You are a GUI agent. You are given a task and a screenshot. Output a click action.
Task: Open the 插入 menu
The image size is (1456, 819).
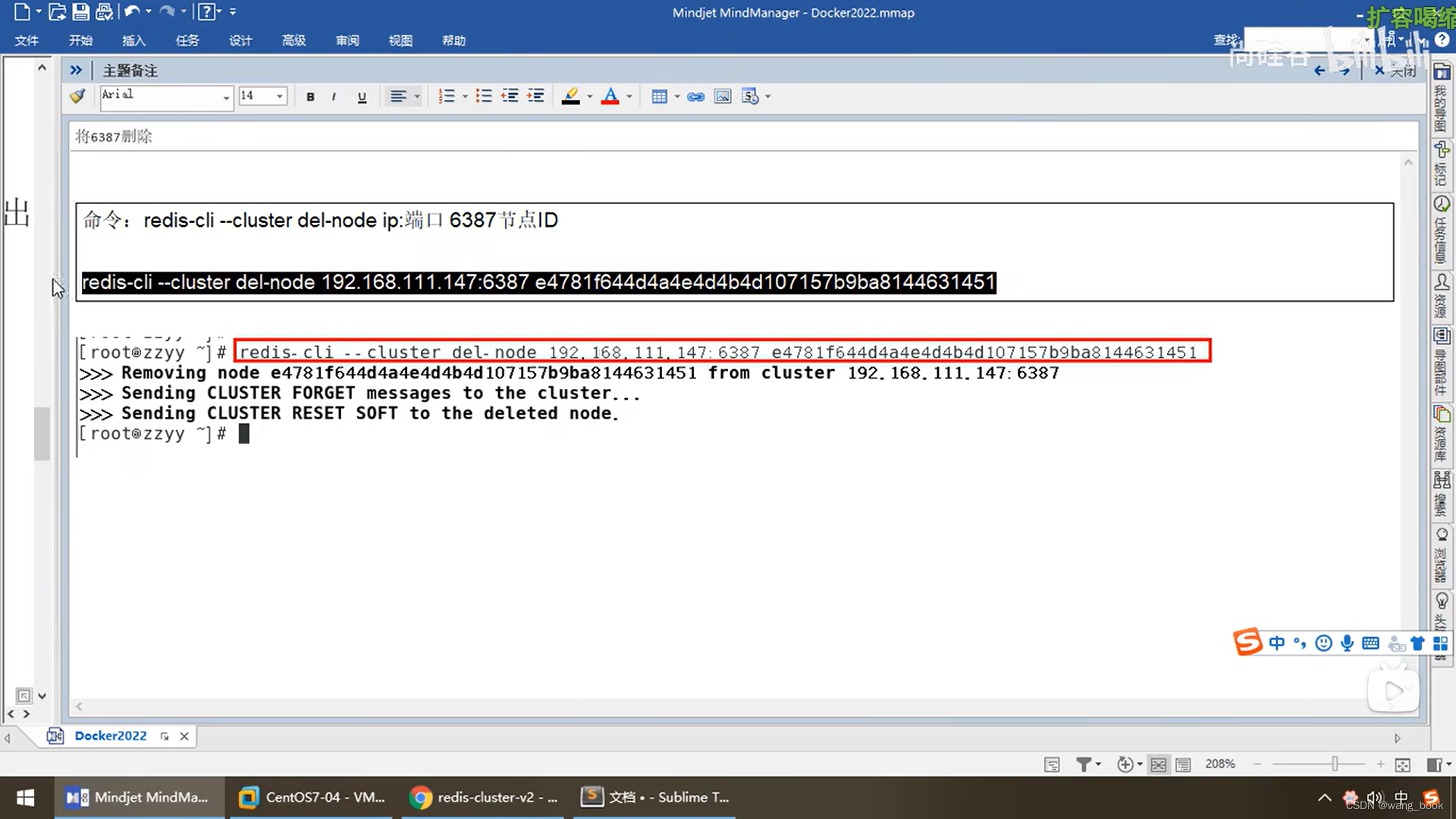pos(133,40)
